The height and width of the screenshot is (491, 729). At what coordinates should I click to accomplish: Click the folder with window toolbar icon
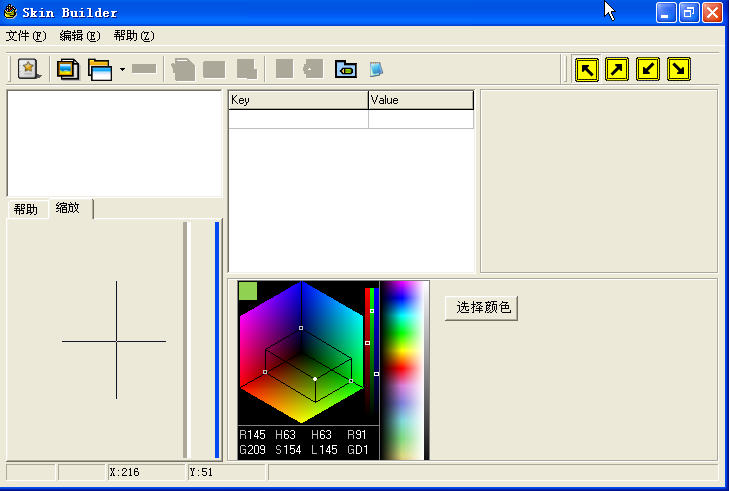click(100, 70)
